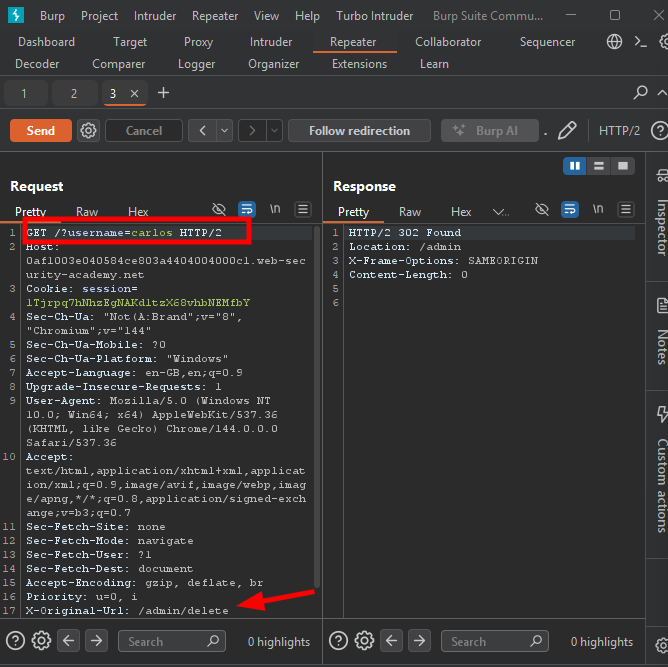Image resolution: width=668 pixels, height=667 pixels.
Task: Toggle line wrap in Response panel
Action: pyautogui.click(x=570, y=209)
